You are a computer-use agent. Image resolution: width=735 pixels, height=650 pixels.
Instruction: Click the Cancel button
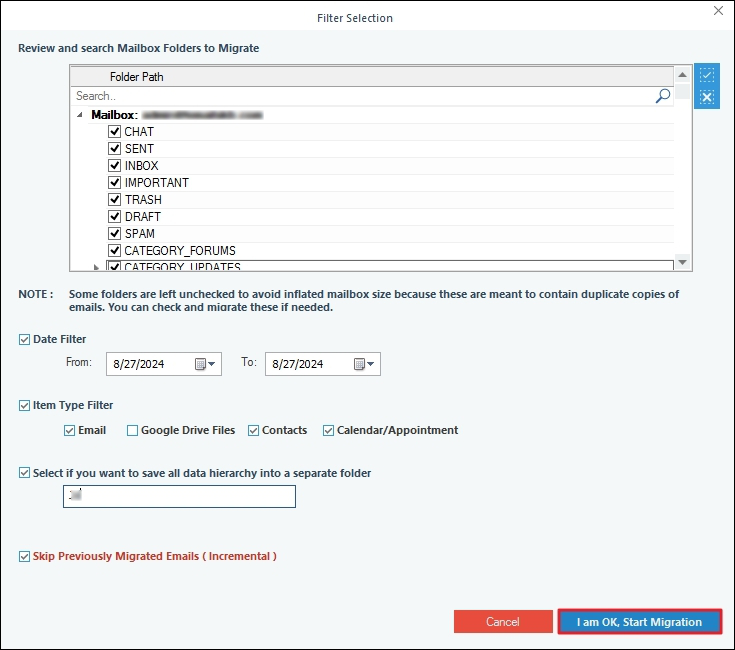coord(503,621)
